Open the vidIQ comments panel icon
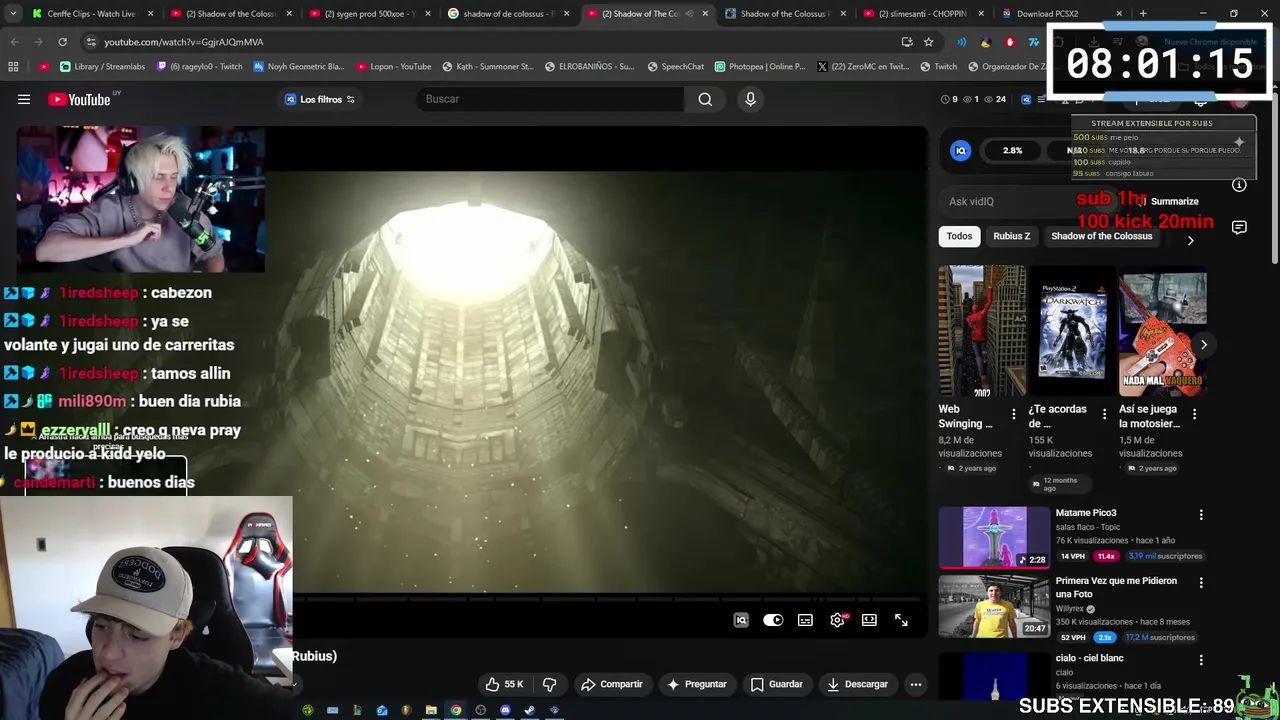The height and width of the screenshot is (720, 1280). (1239, 227)
